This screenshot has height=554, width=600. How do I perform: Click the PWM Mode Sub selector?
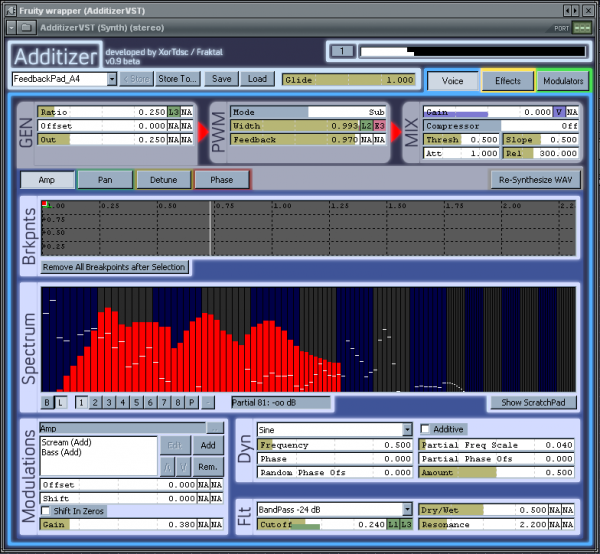pos(308,112)
